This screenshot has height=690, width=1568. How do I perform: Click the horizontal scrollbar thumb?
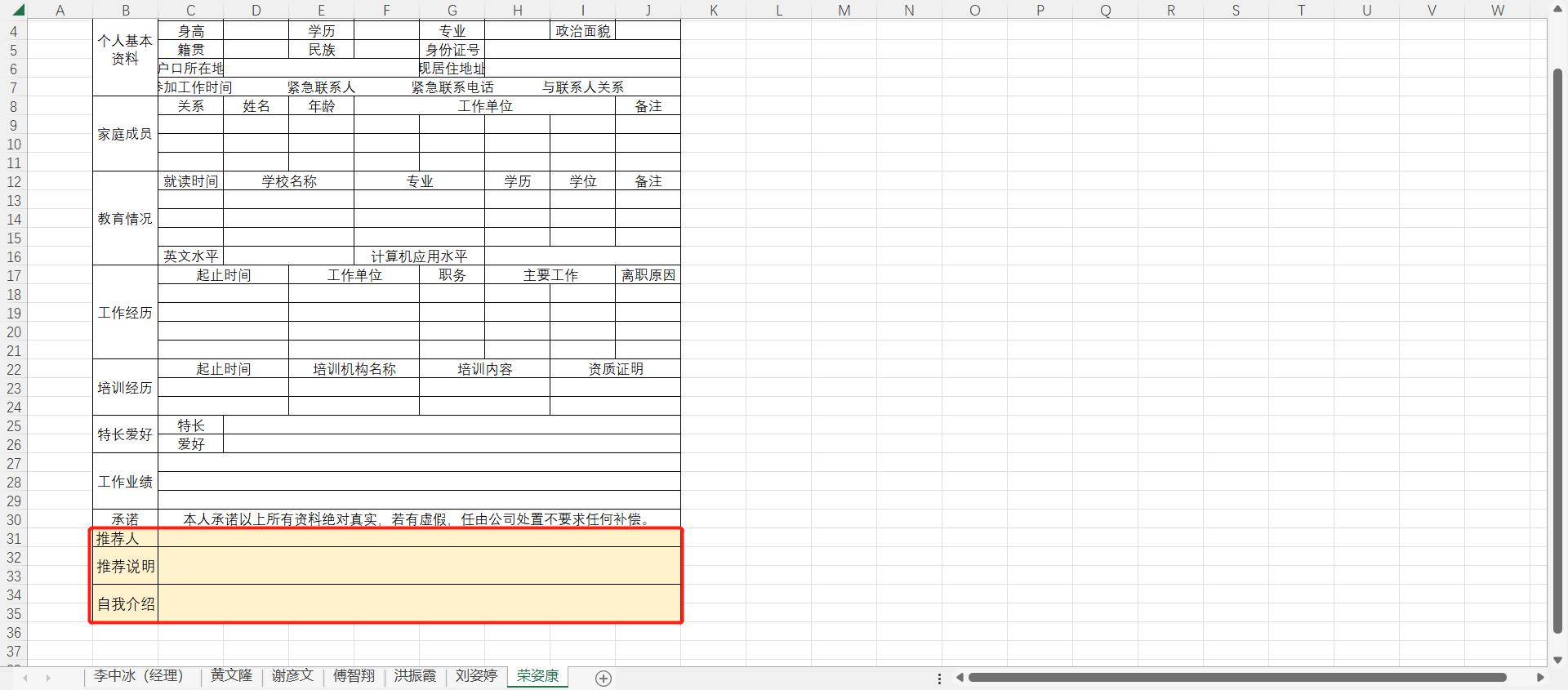tap(1237, 678)
